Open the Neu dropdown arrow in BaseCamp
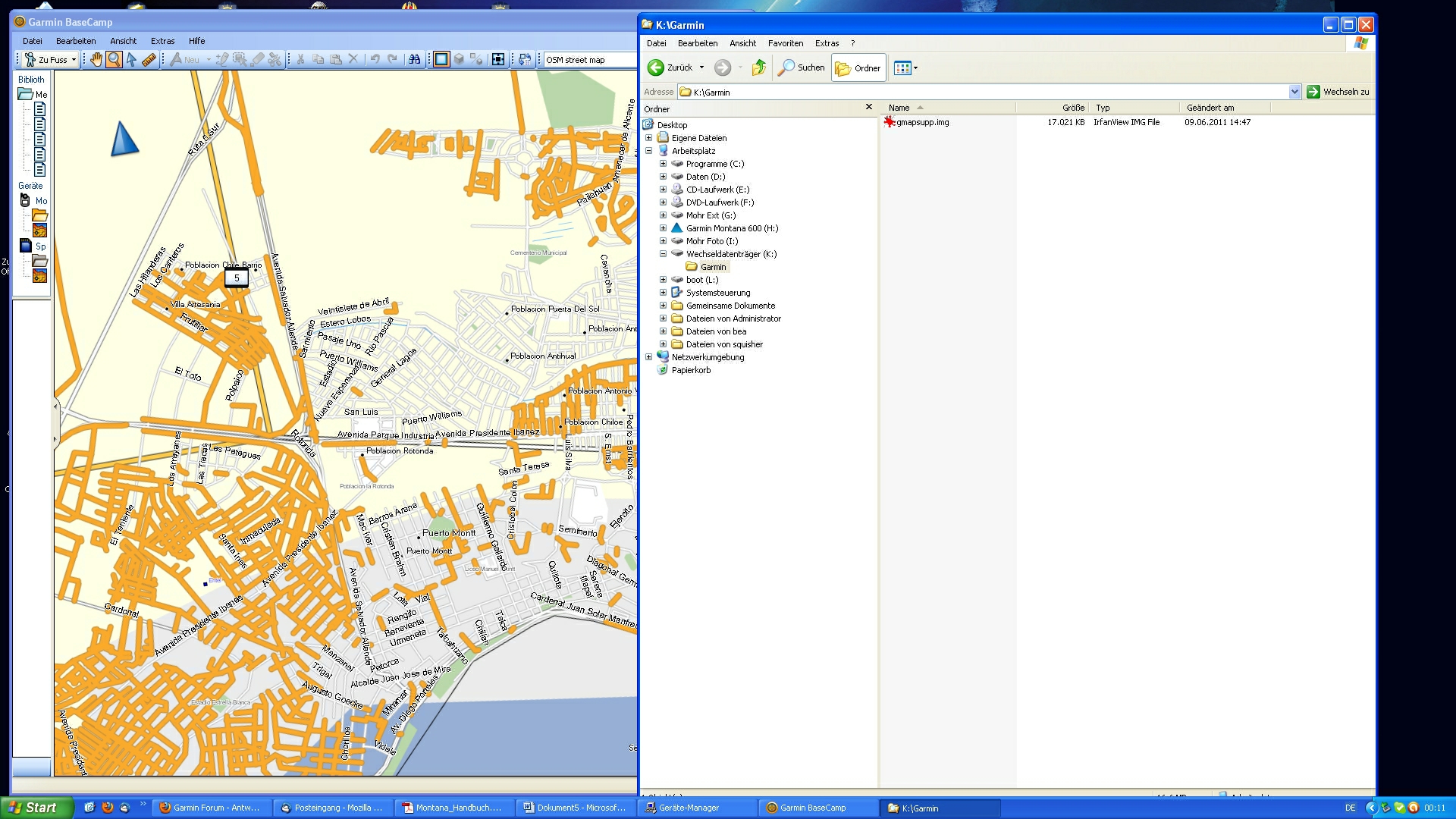The width and height of the screenshot is (1456, 819). pos(209,60)
